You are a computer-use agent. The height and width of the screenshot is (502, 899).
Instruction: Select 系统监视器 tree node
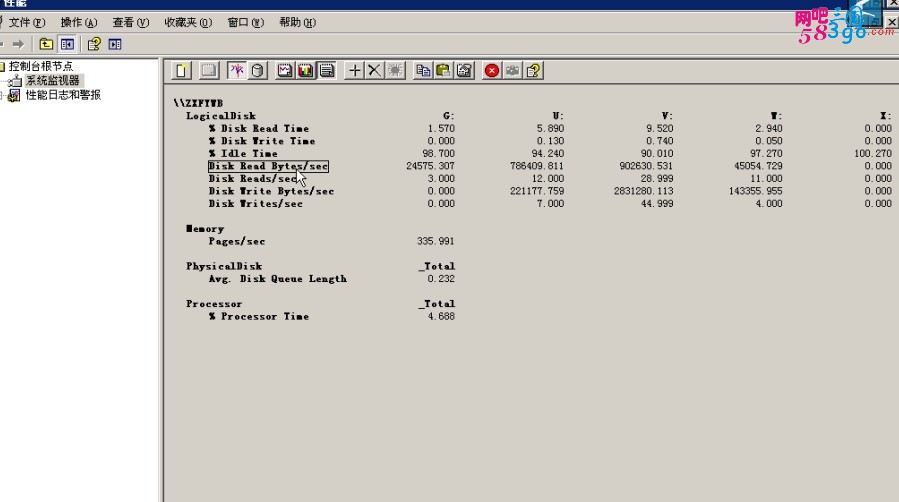[x=53, y=80]
